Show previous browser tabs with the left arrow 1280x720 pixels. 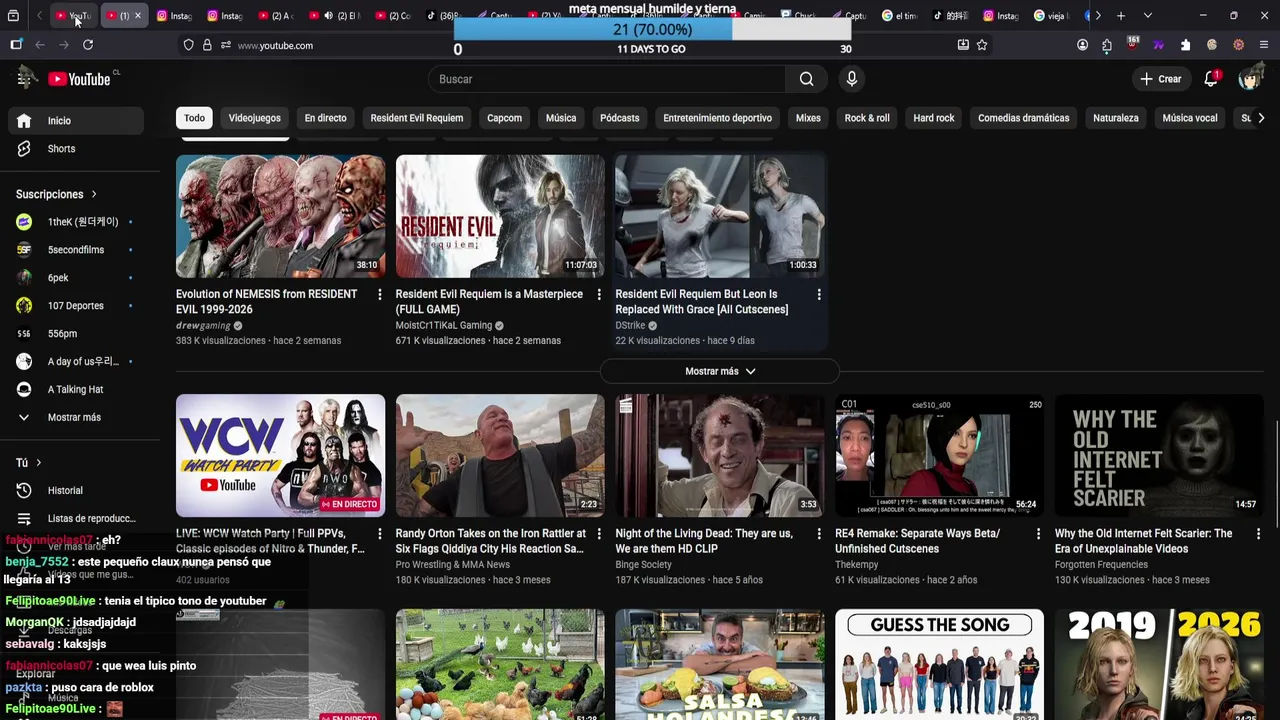click(x=39, y=16)
